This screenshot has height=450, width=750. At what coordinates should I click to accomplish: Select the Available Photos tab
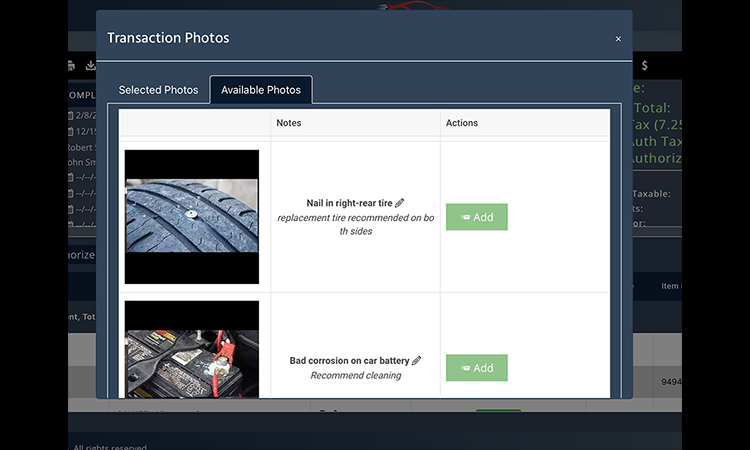point(261,90)
